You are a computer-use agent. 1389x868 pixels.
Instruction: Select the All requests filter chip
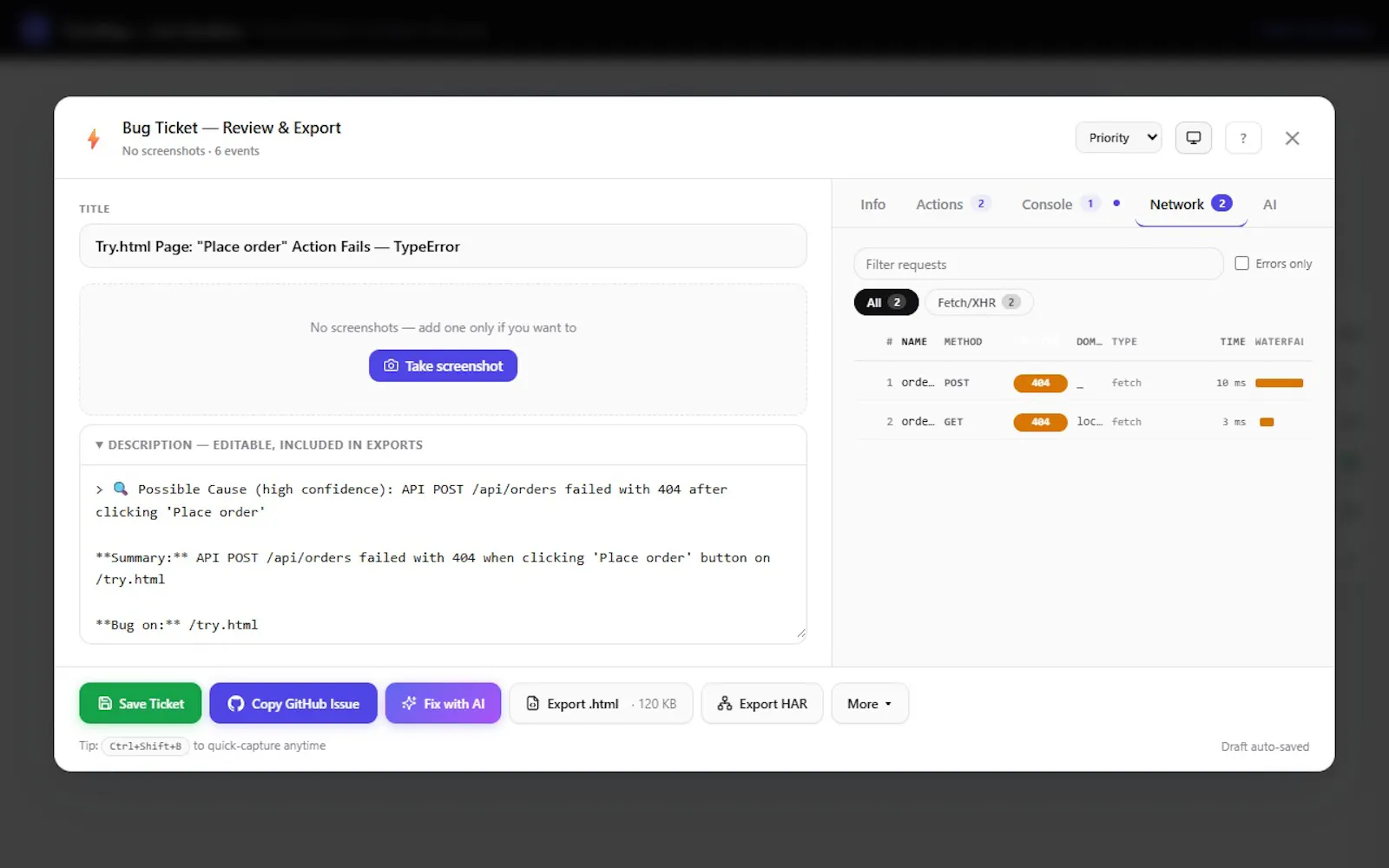(886, 302)
